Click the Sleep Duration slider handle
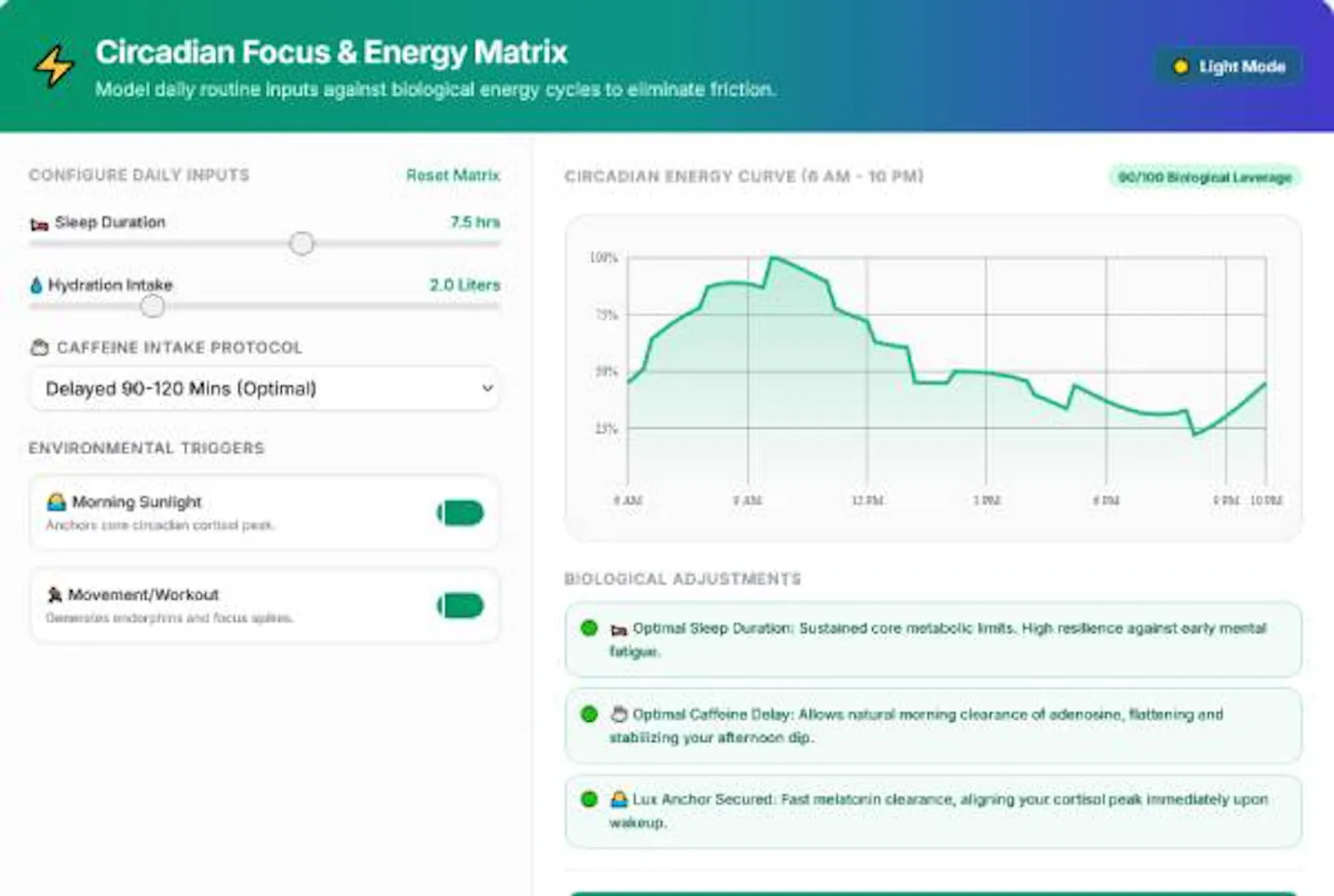 coord(302,243)
